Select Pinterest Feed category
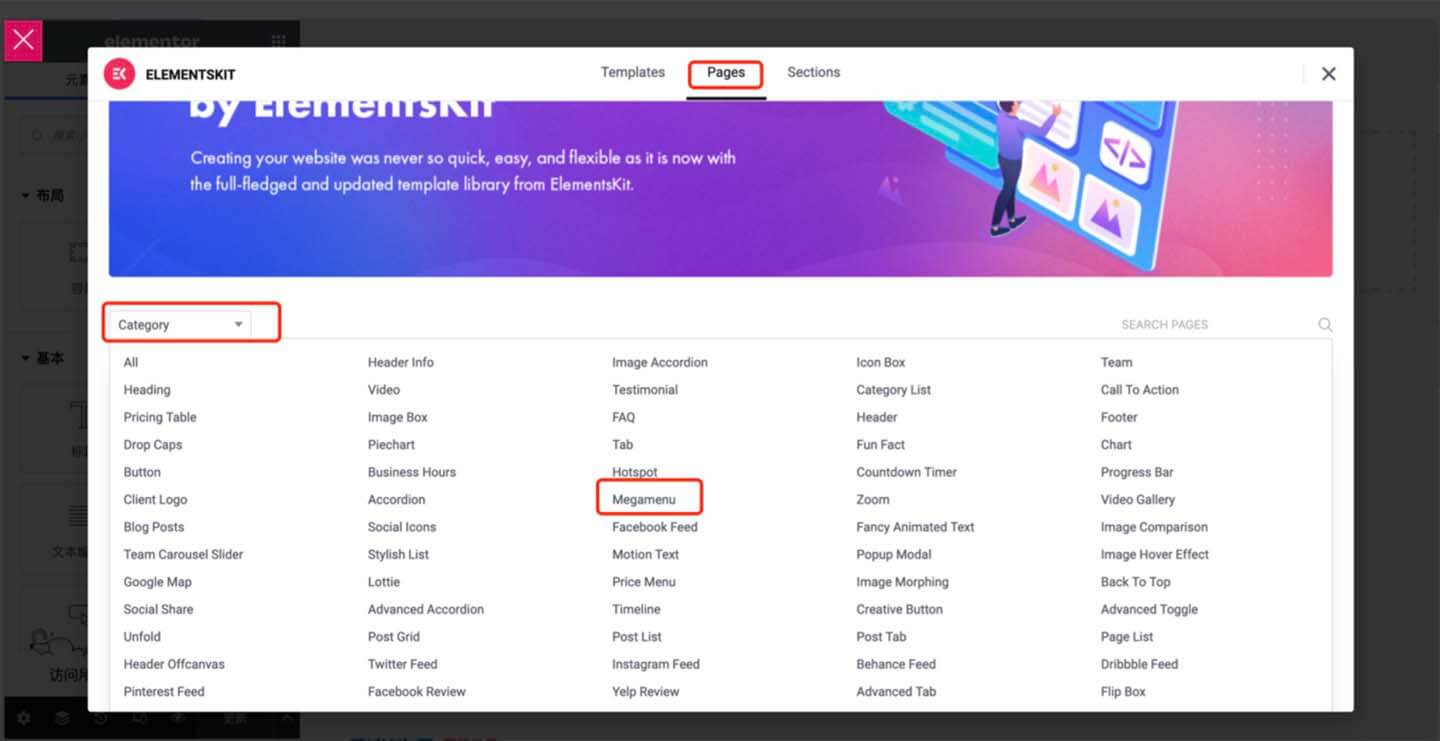 click(164, 691)
